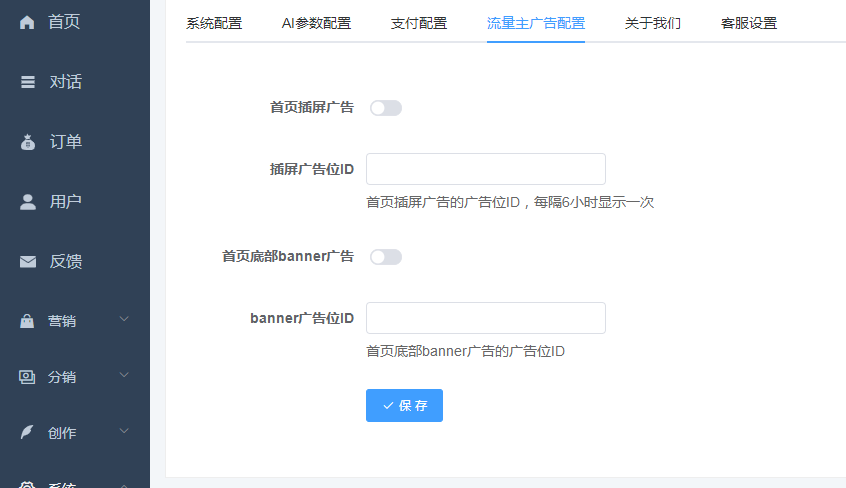Focus the 插屏广告位ID input field

click(485, 169)
